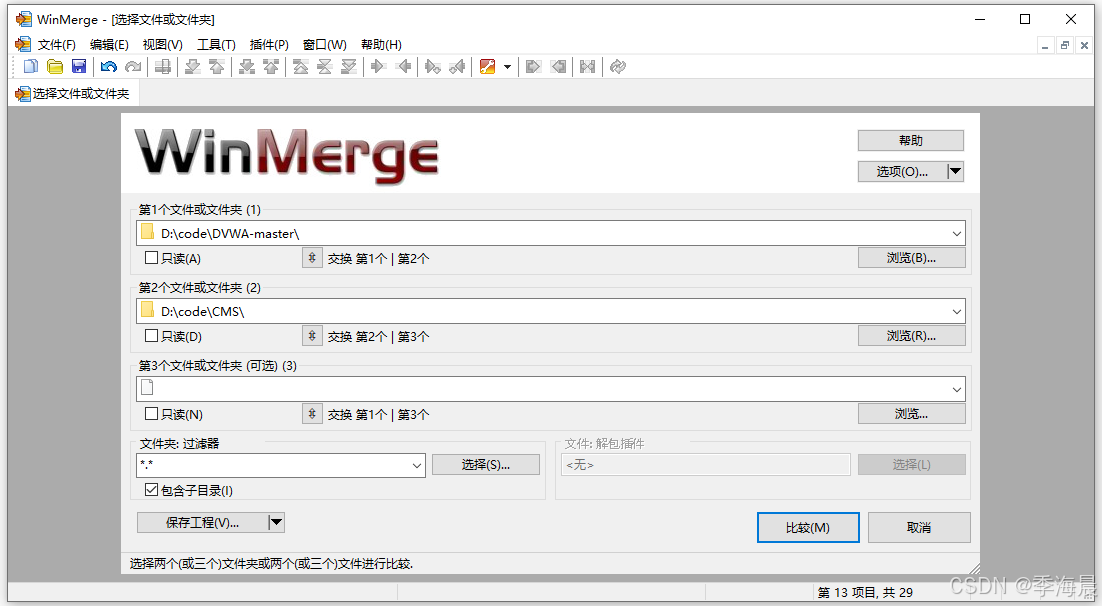Click the Current Difference toolbar icon
This screenshot has height=606, width=1102.
tap(325, 67)
